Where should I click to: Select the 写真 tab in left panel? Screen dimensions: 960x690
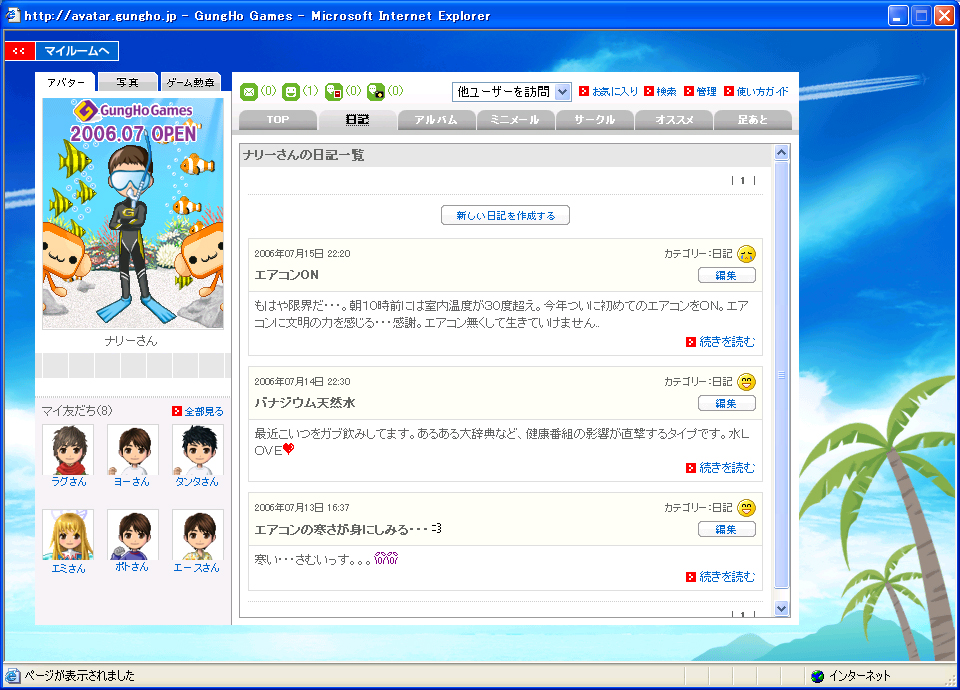pos(128,83)
